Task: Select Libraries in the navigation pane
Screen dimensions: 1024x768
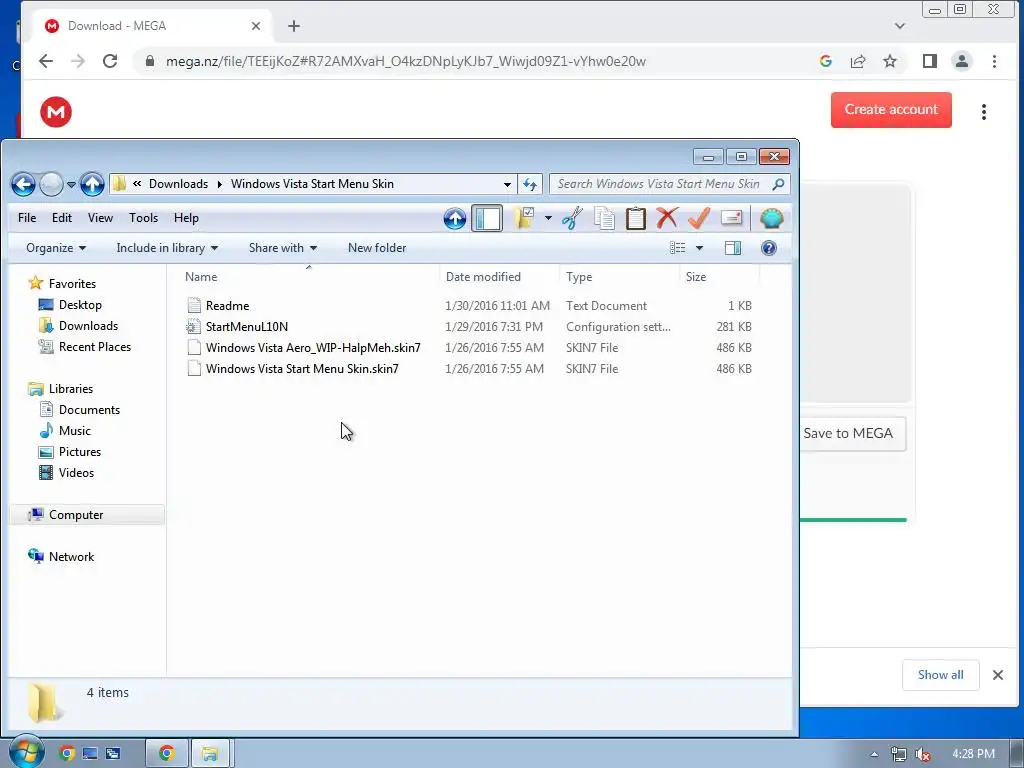Action: click(71, 389)
